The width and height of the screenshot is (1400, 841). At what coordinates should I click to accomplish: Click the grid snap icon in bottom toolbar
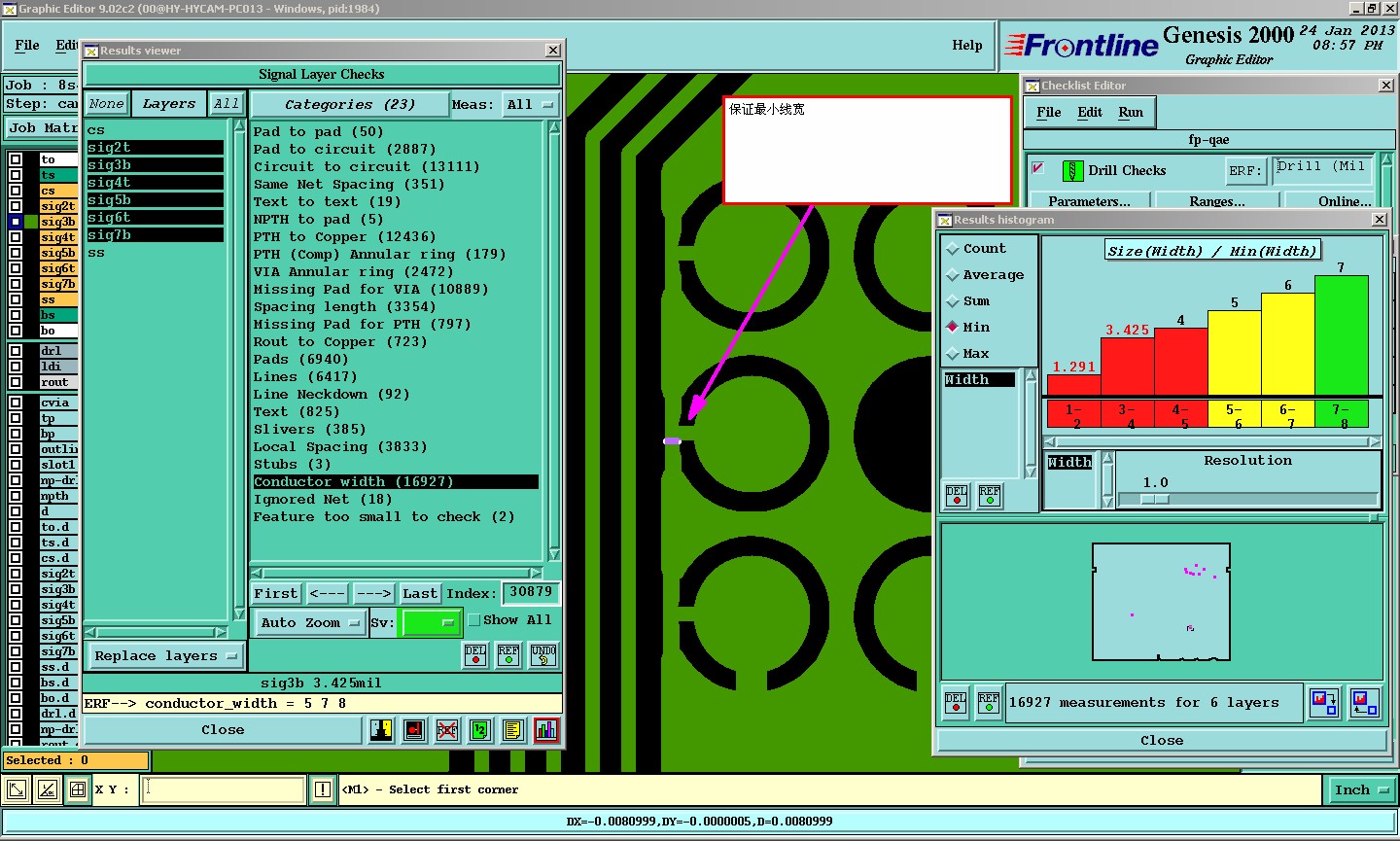[x=78, y=789]
